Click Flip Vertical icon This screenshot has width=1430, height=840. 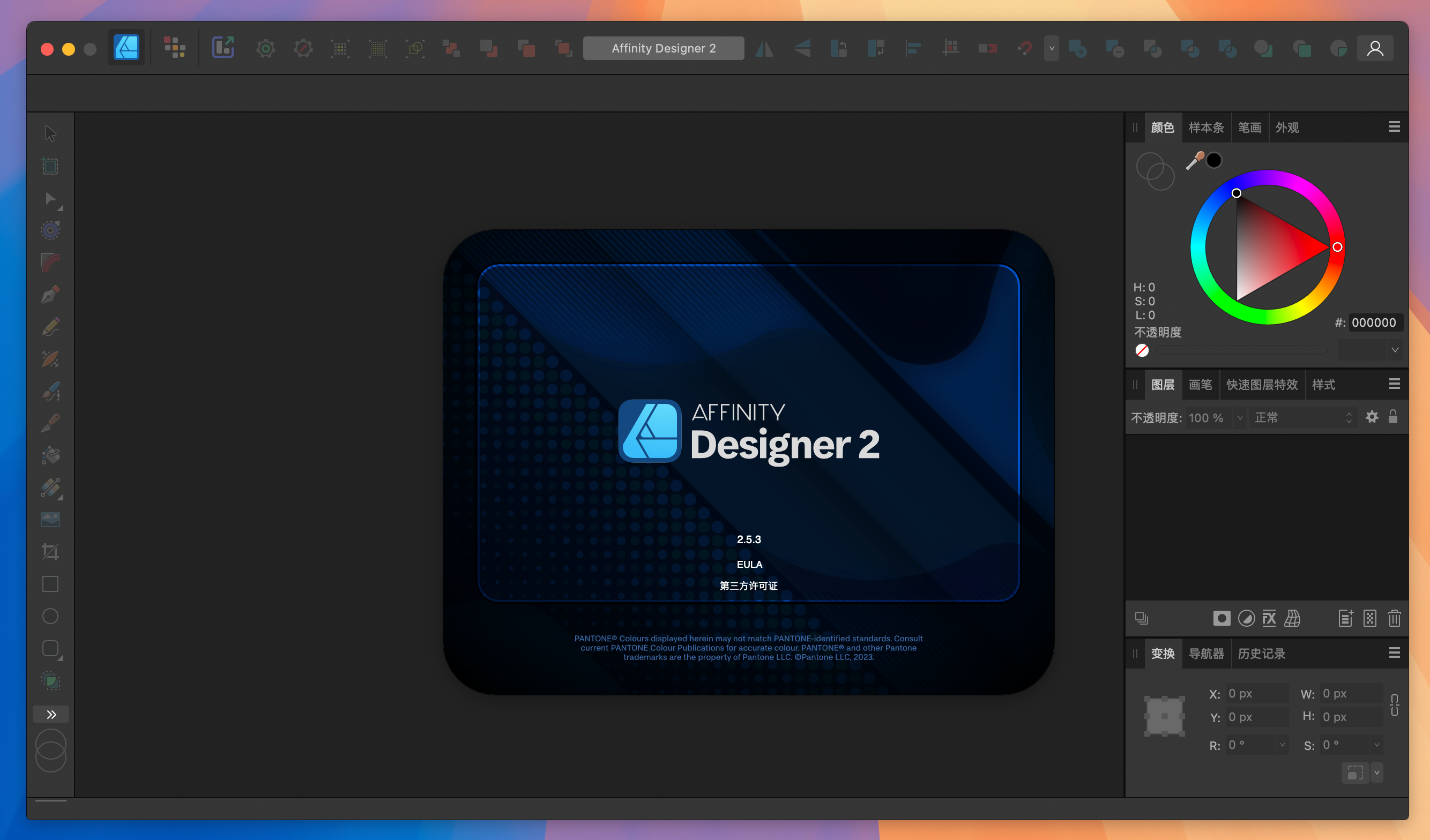802,48
